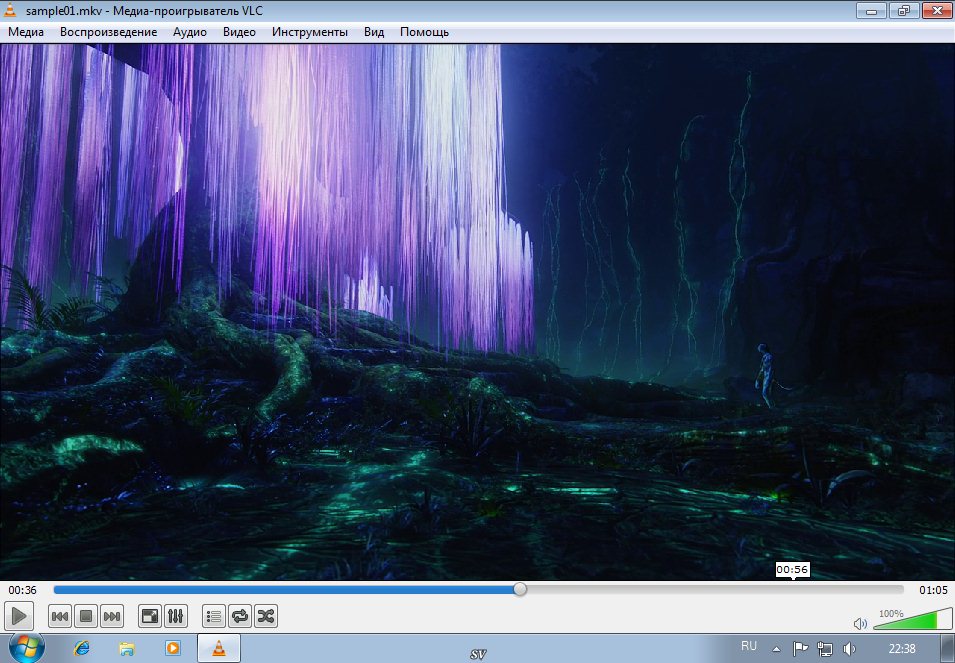Toggle shuffle random playback

(265, 616)
